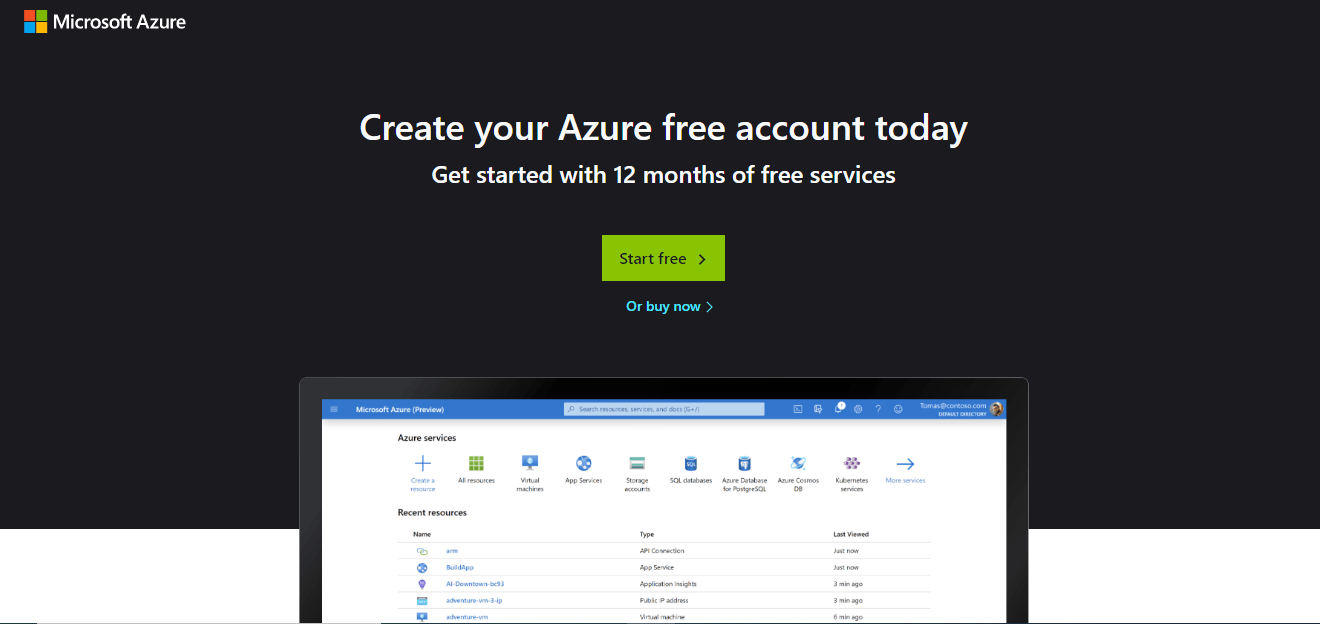This screenshot has height=624, width=1320.
Task: Click the "Public IP address" type cell
Action: pos(664,601)
